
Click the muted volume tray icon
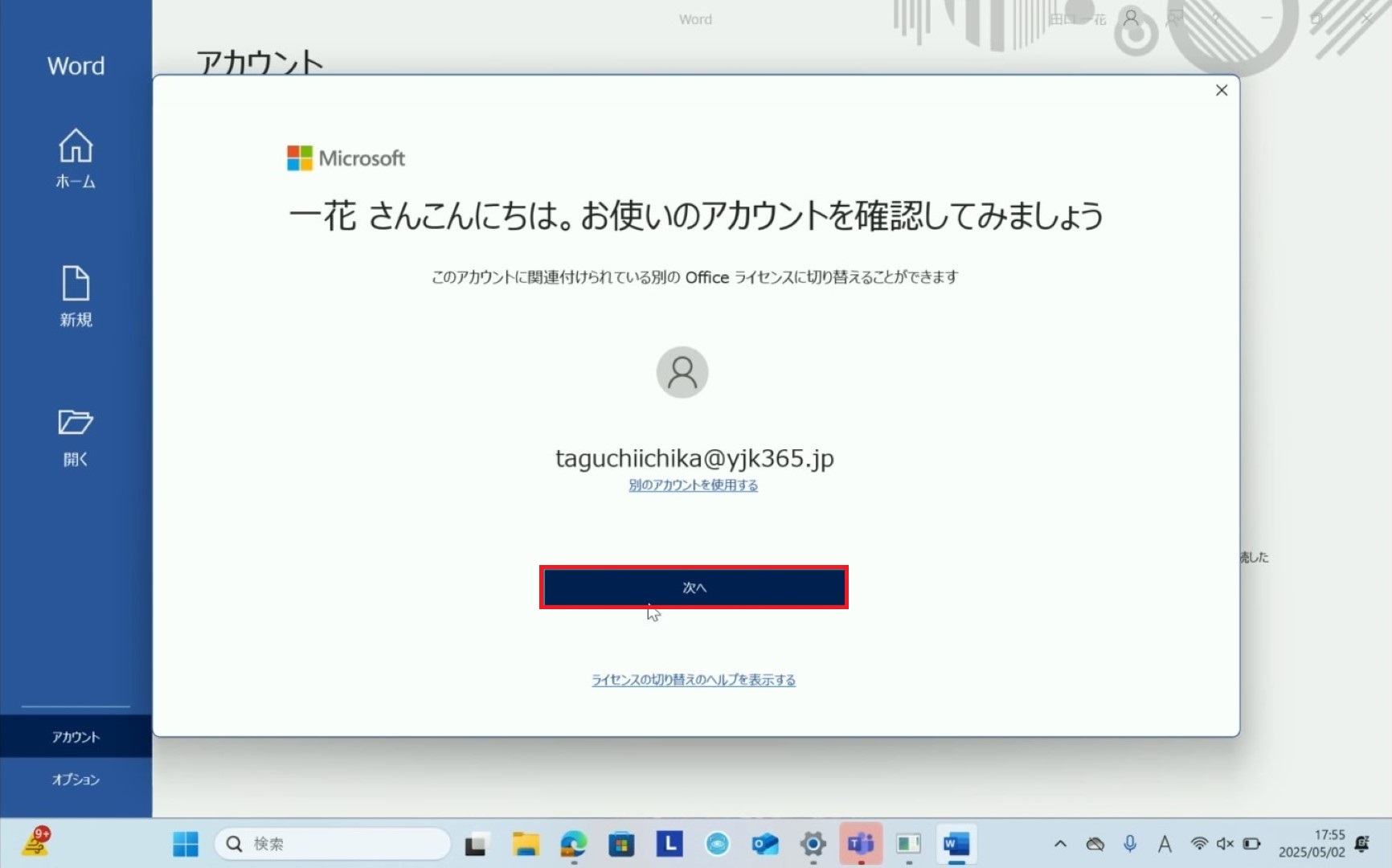tap(1225, 844)
